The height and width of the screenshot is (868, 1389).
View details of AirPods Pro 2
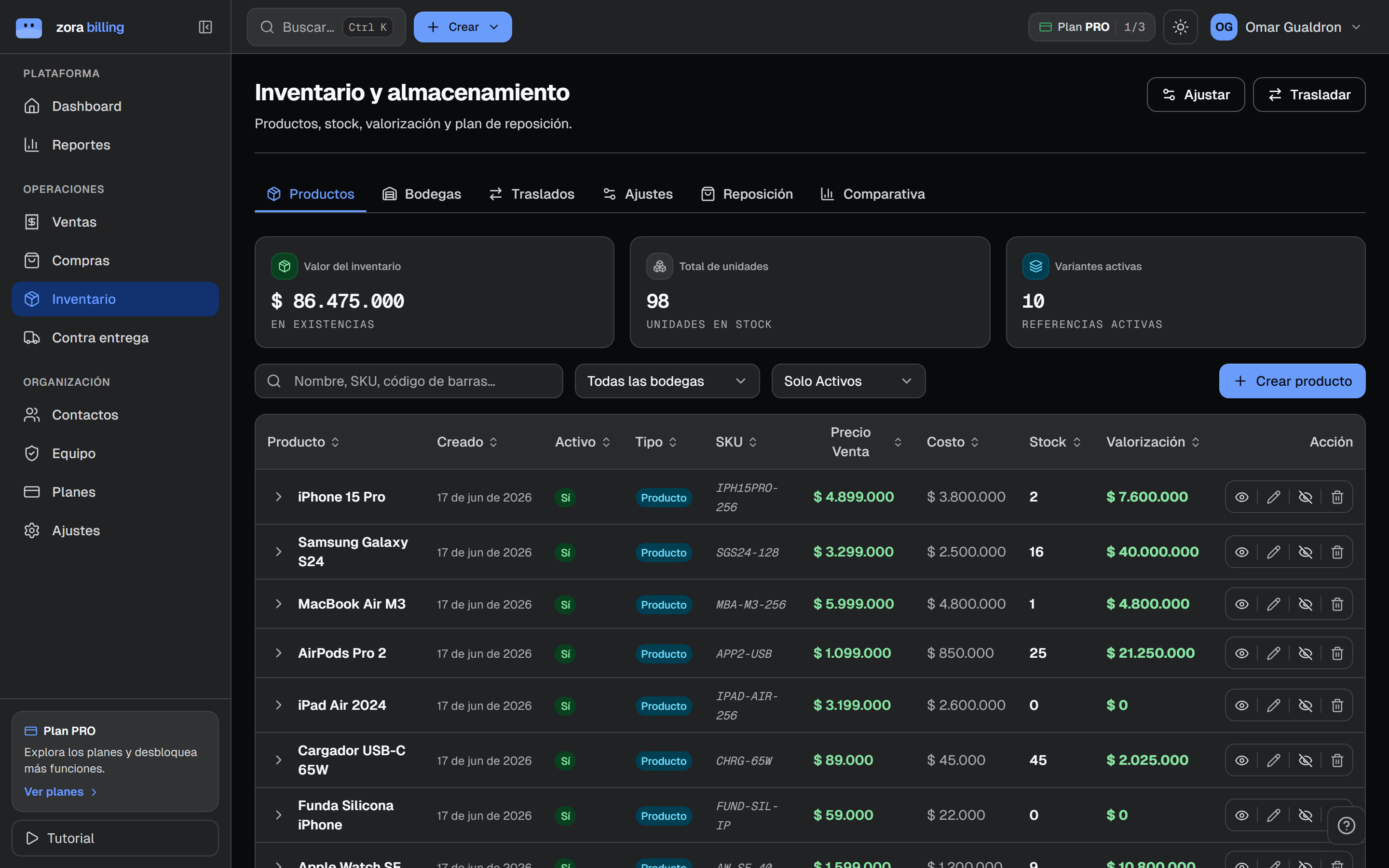tap(1241, 653)
